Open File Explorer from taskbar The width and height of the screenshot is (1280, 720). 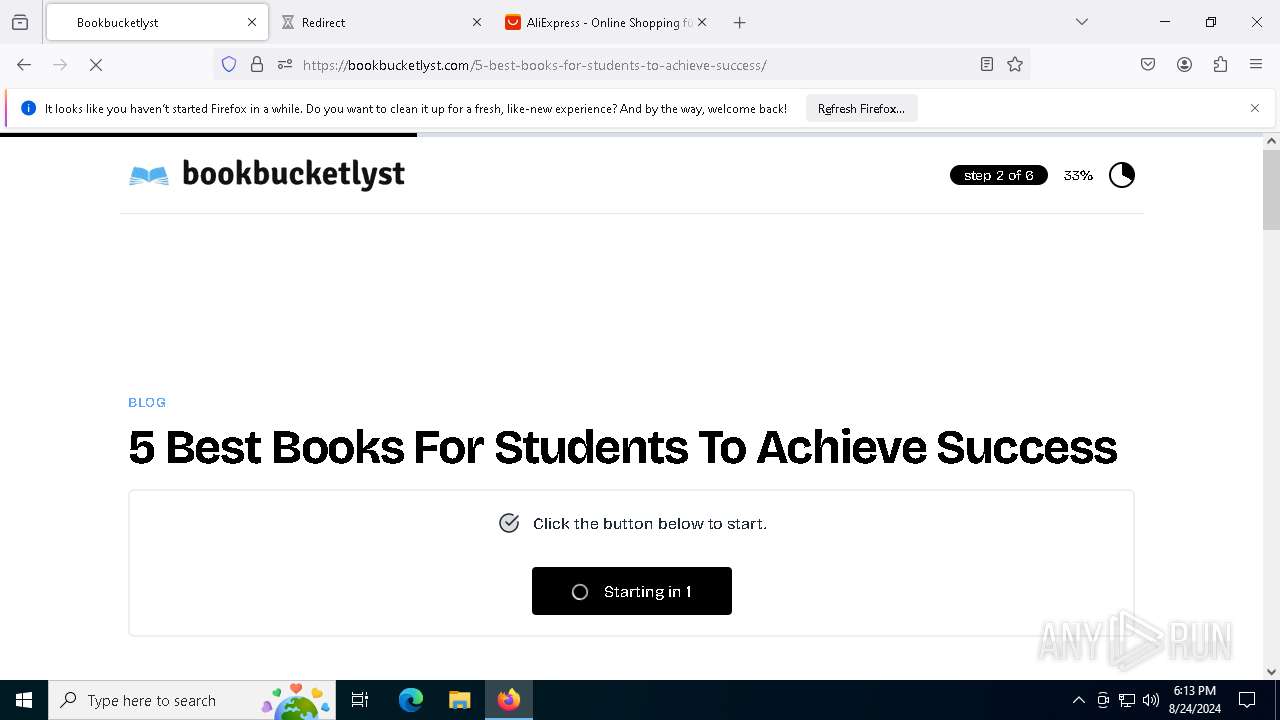tap(459, 700)
